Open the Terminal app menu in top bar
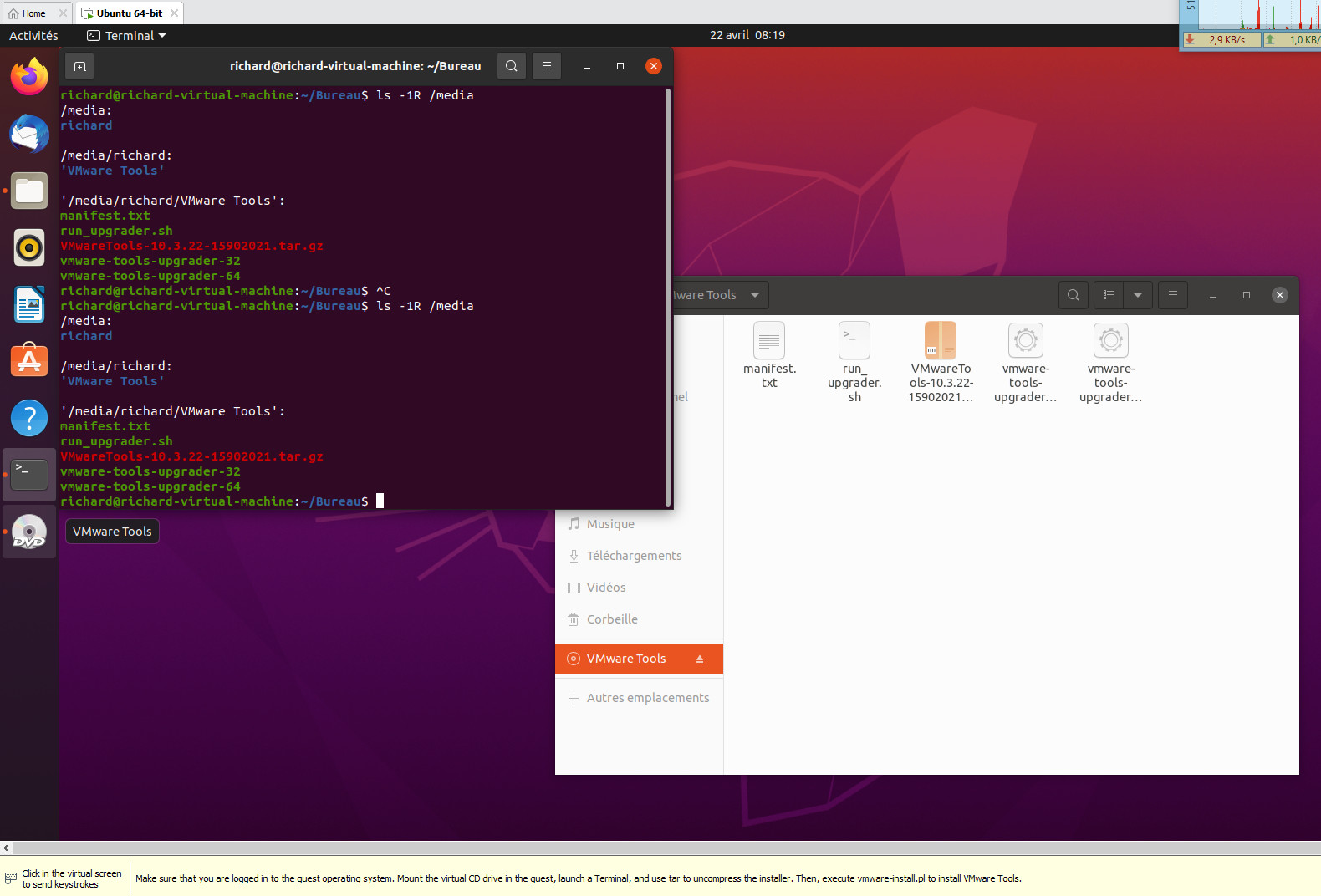The height and width of the screenshot is (896, 1321). coord(127,36)
